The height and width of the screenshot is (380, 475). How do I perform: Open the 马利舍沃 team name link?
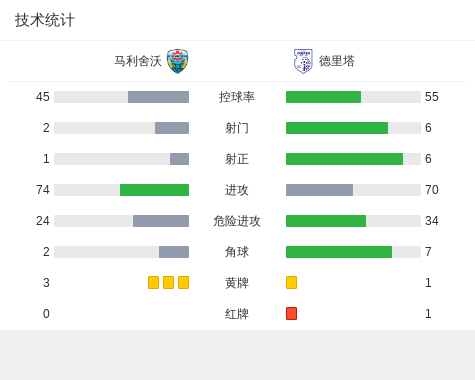click(x=138, y=61)
